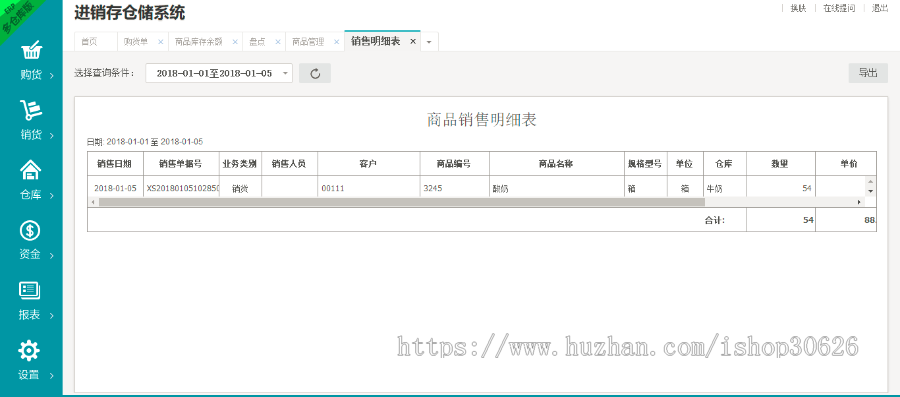Click the 导出 export button
This screenshot has height=397, width=900.
click(x=868, y=73)
